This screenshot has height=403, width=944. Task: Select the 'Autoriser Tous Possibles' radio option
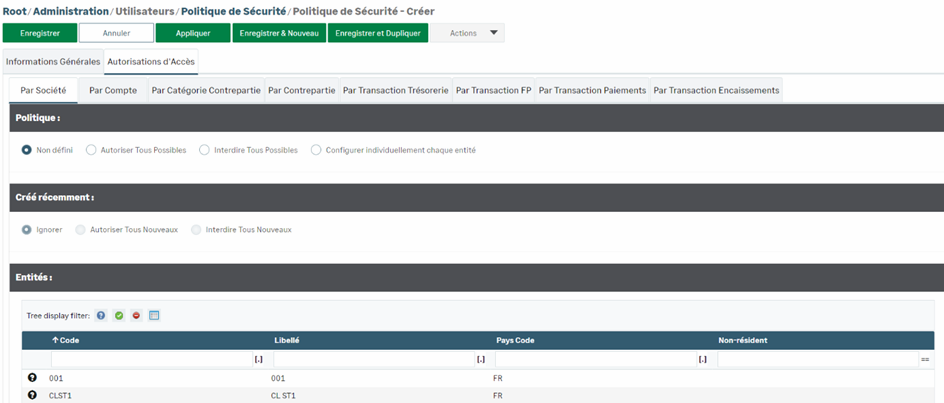point(92,150)
